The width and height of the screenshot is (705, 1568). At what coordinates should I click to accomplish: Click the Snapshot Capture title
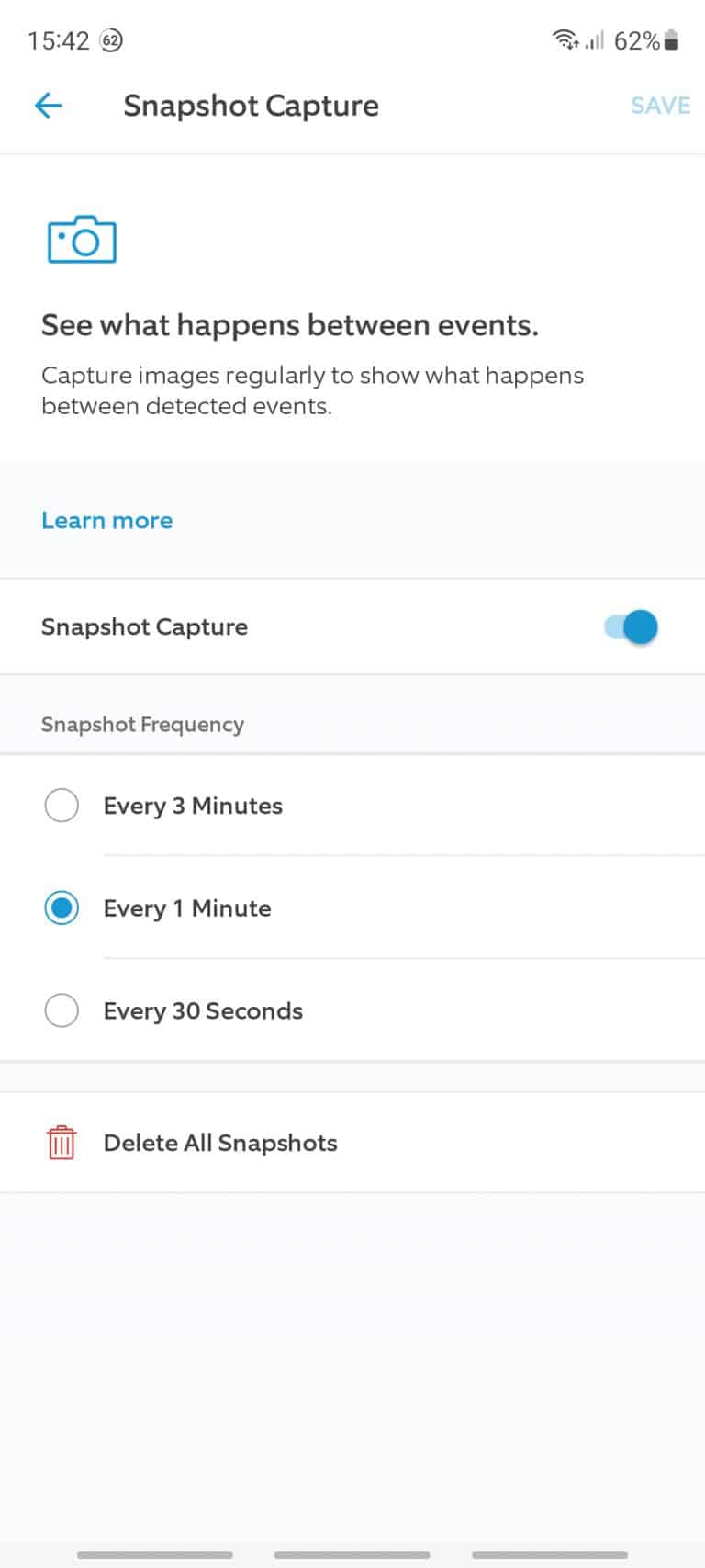tap(251, 105)
